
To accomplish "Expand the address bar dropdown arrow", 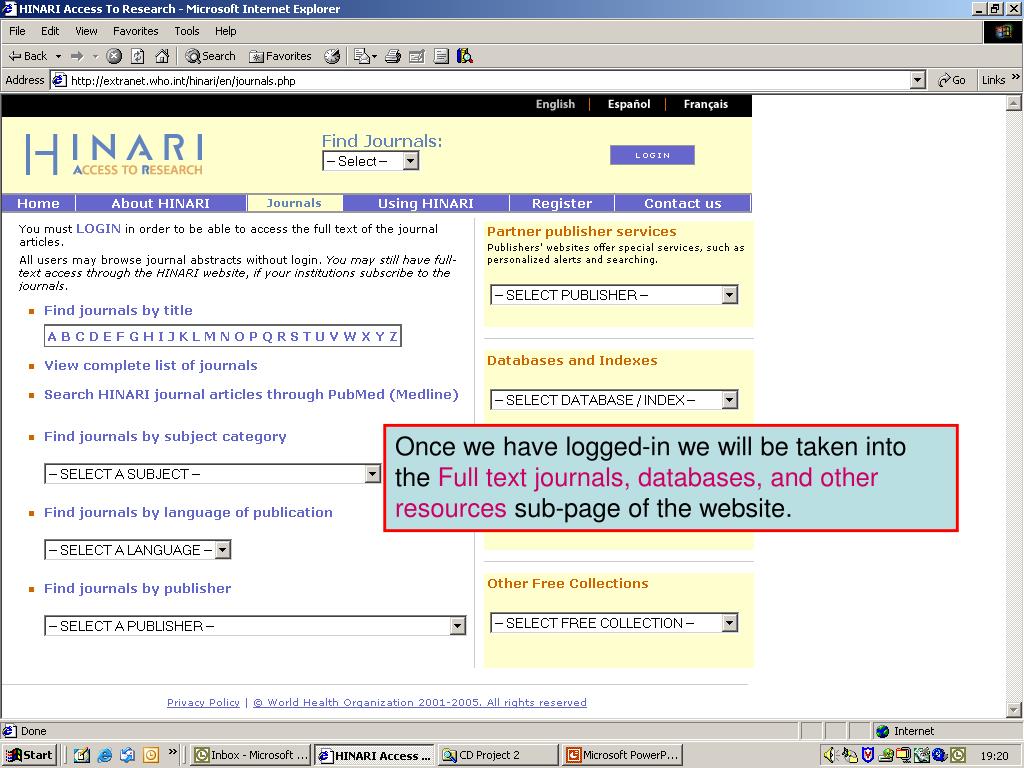I will click(918, 80).
